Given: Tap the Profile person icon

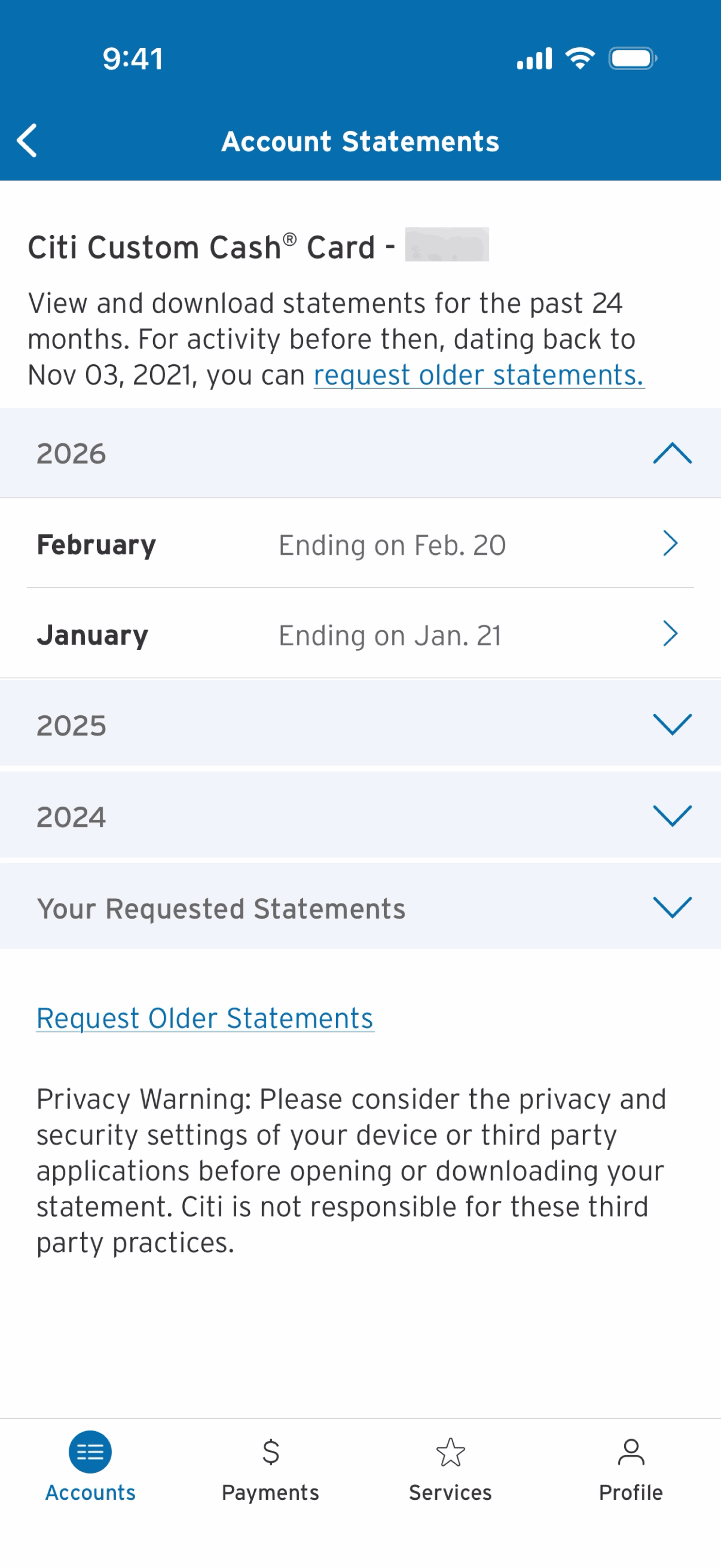Looking at the screenshot, I should [631, 1452].
